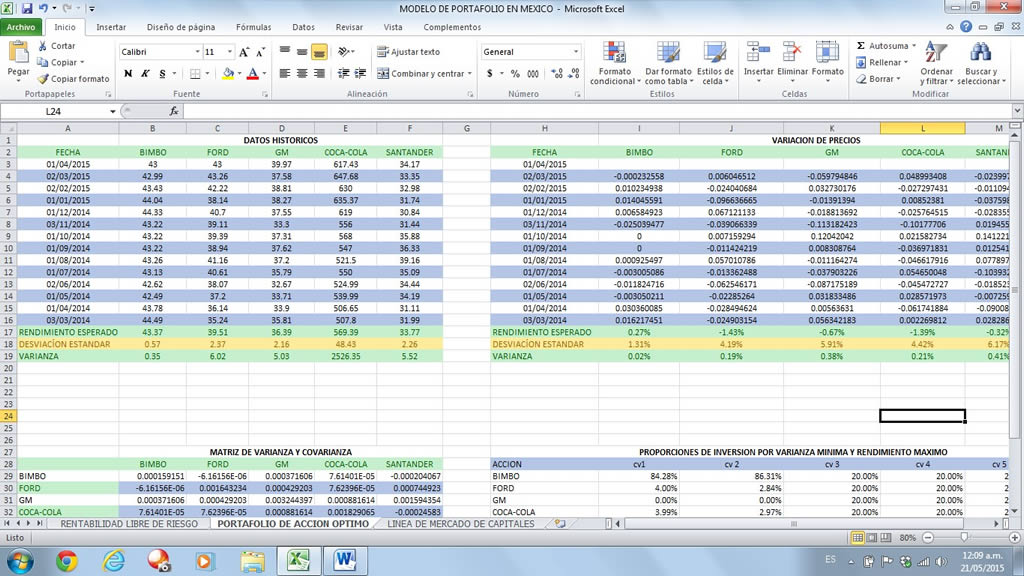Open Excel help question mark
The width and height of the screenshot is (1024, 576).
click(966, 27)
